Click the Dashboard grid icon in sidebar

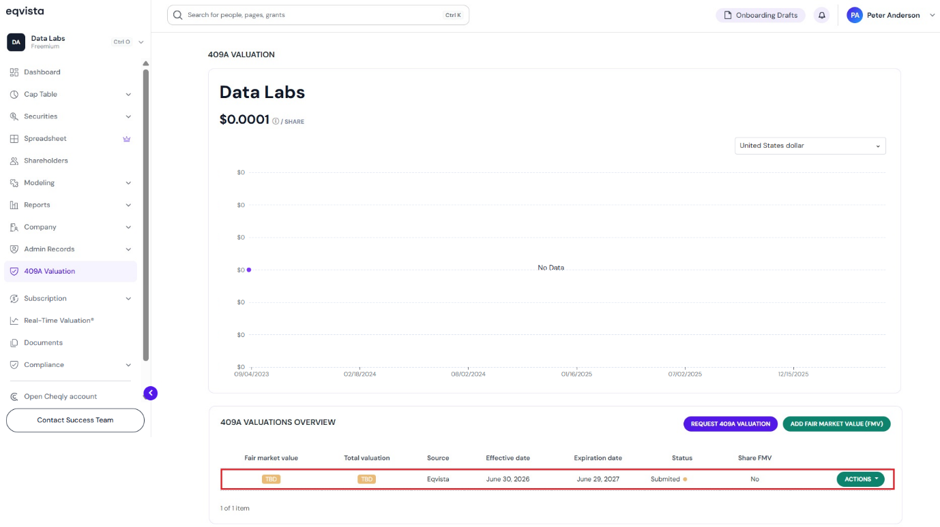pos(14,72)
